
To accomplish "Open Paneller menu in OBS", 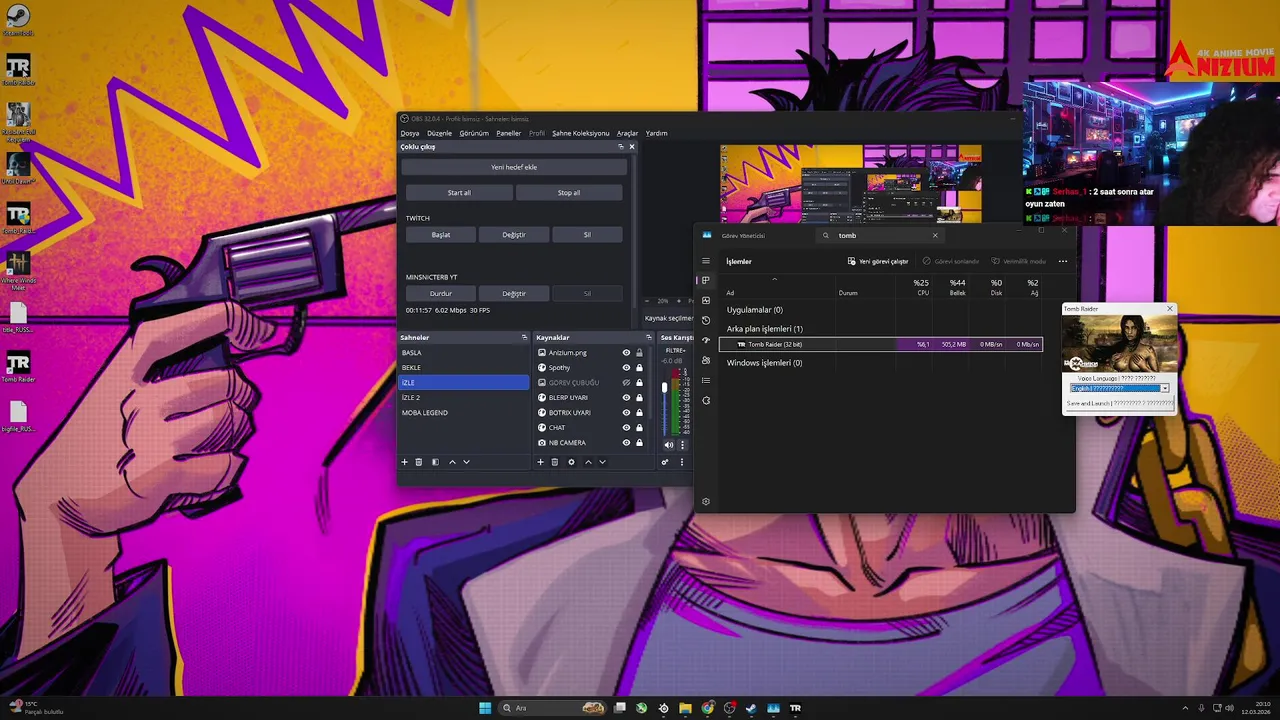I will coord(509,133).
